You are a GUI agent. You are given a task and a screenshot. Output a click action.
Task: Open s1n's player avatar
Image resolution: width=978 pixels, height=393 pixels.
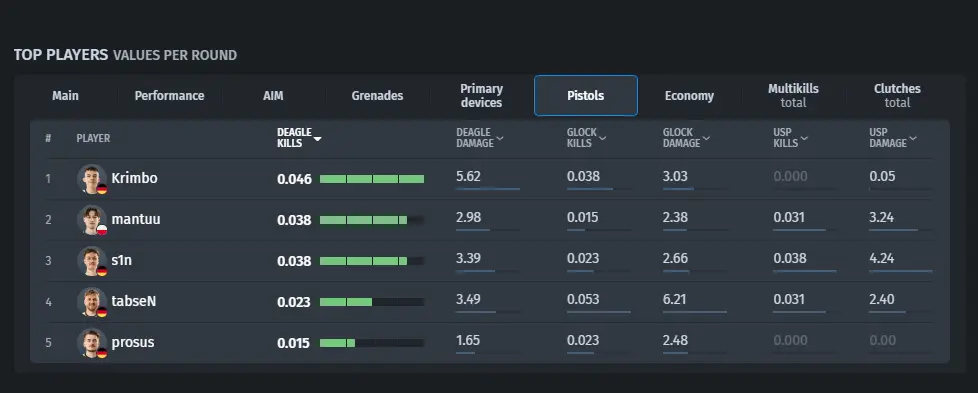click(92, 261)
